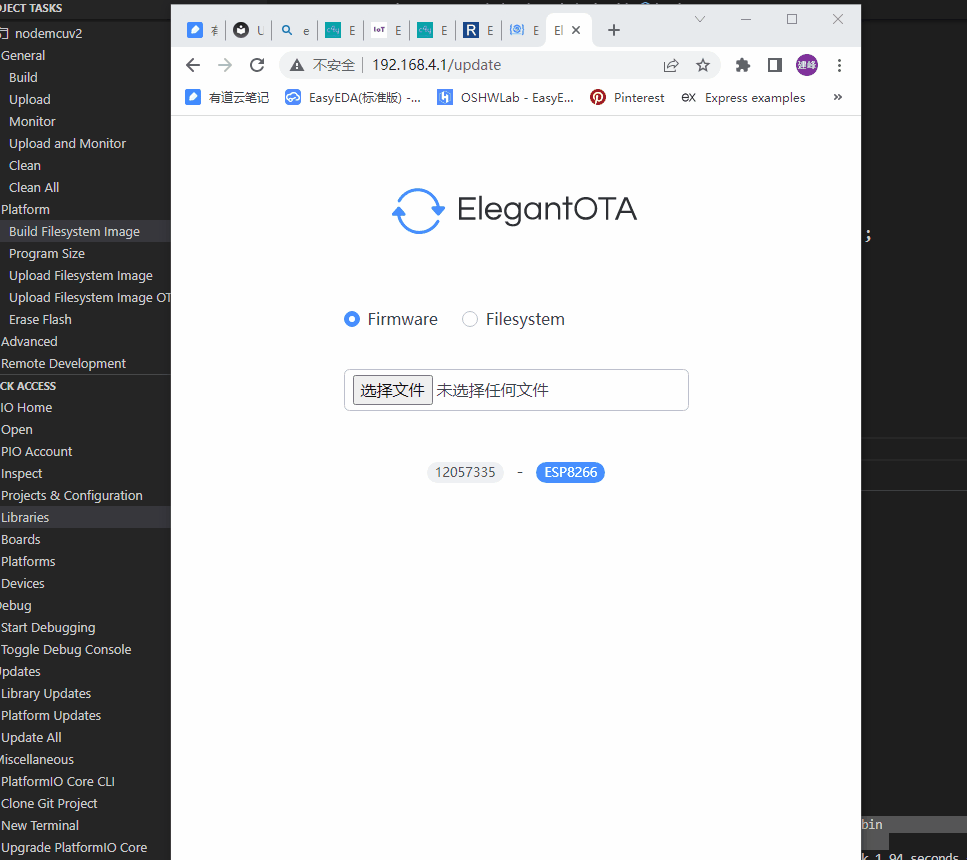The width and height of the screenshot is (967, 860).
Task: Open the Express examples bookmark
Action: click(x=743, y=97)
